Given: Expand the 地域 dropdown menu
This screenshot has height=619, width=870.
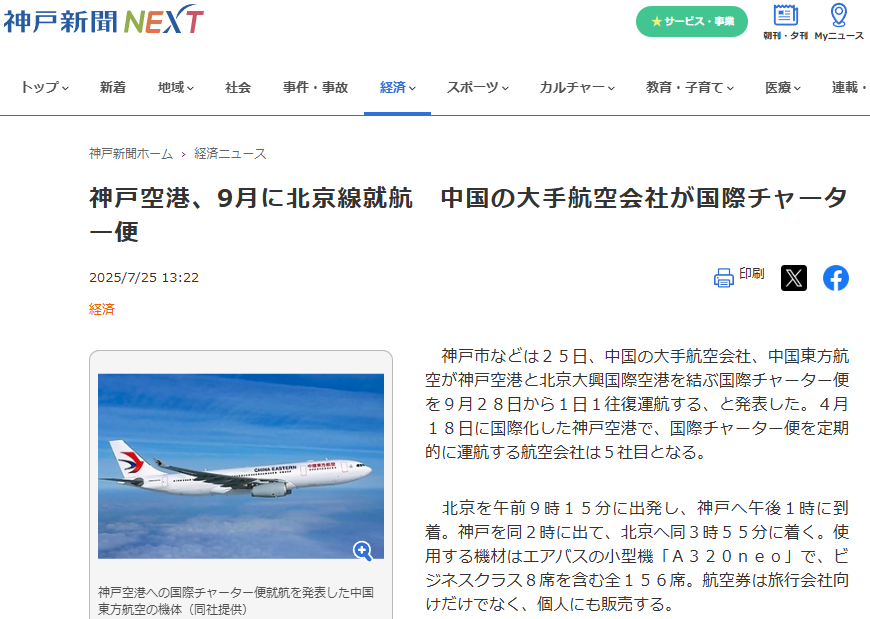Looking at the screenshot, I should 176,88.
